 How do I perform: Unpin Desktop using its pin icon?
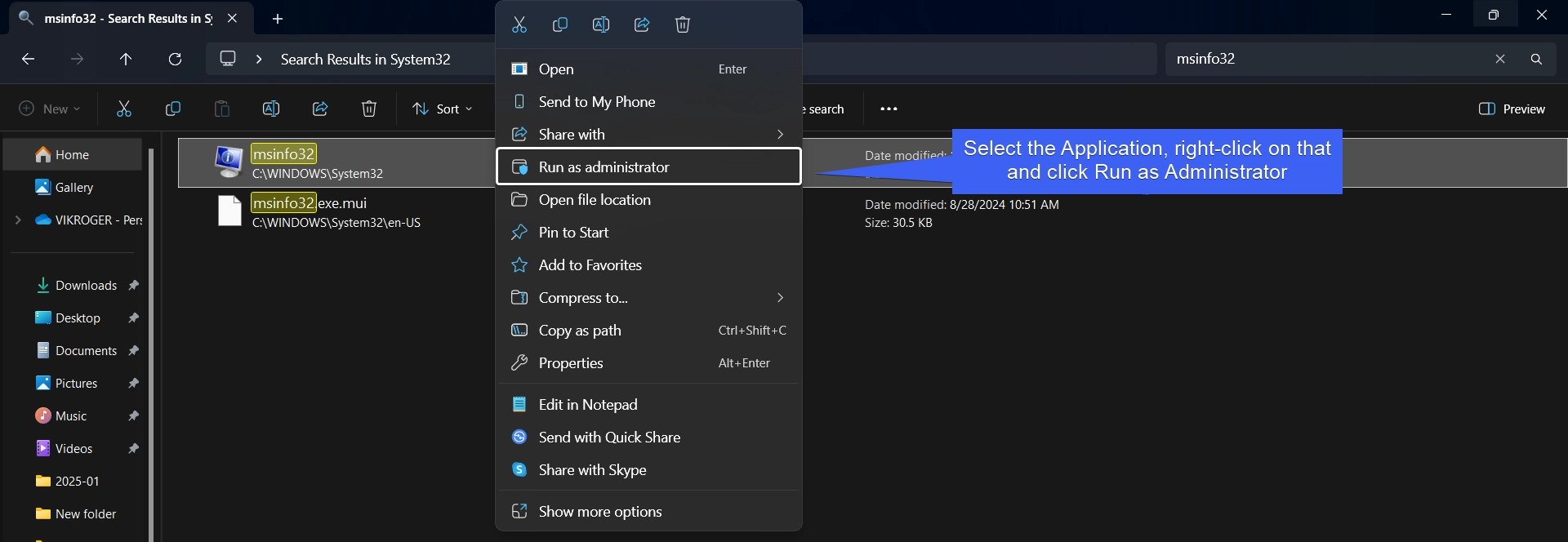tap(134, 318)
